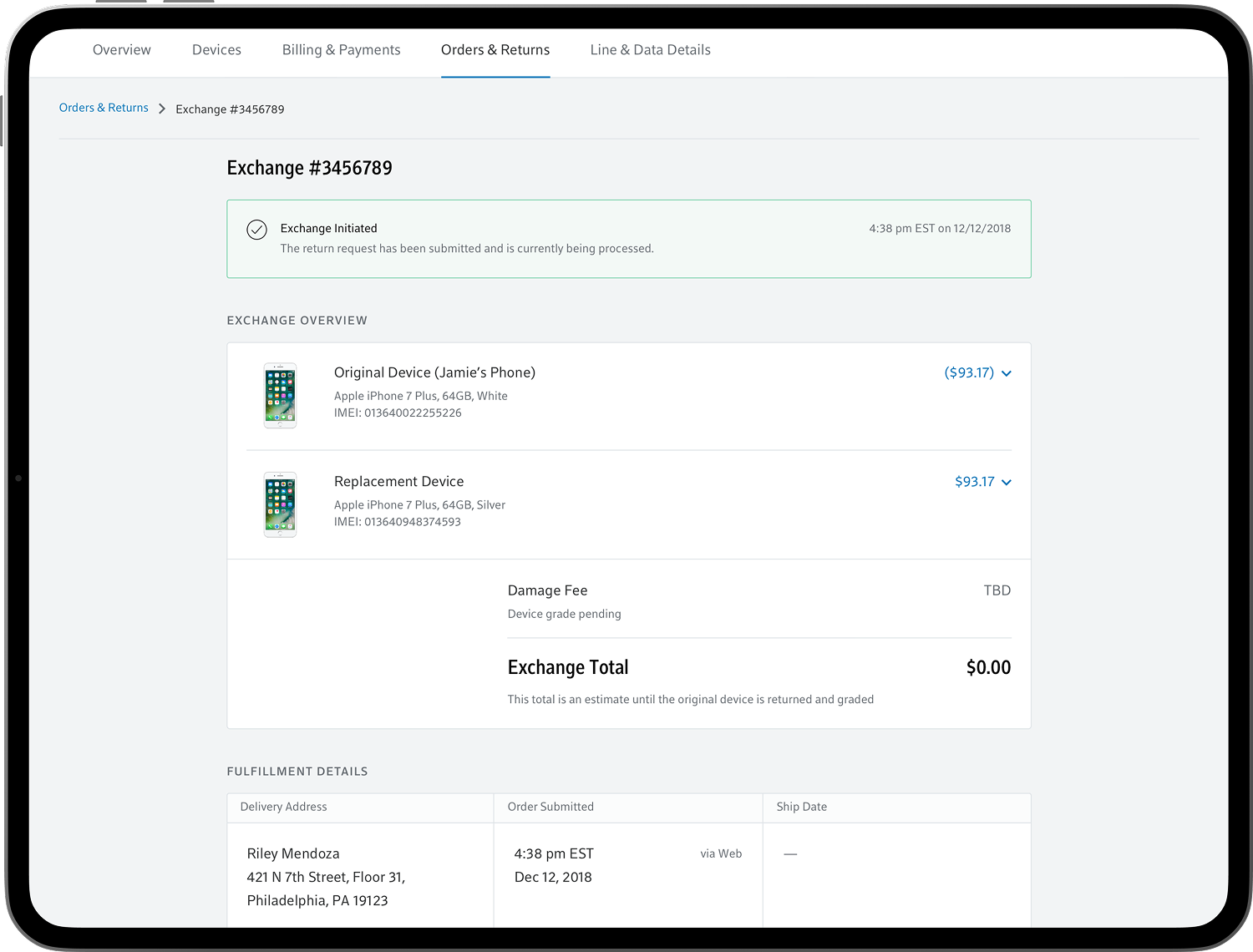Click the ($93.17) original device credit amount
1253x952 pixels.
[x=969, y=372]
